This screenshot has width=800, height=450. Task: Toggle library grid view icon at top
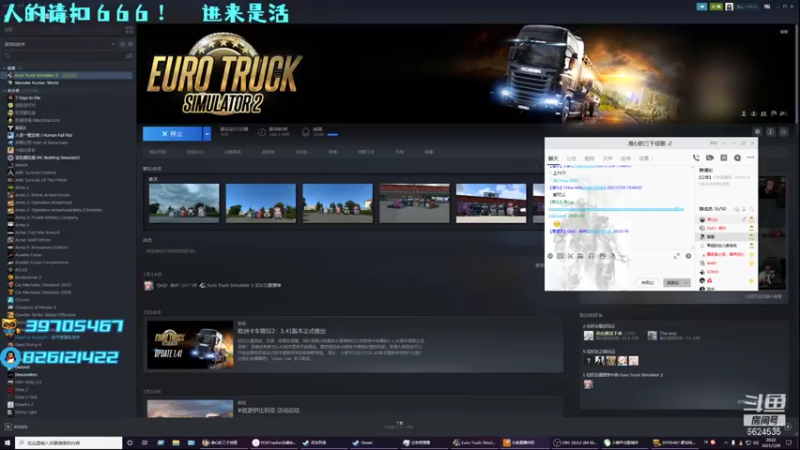129,30
